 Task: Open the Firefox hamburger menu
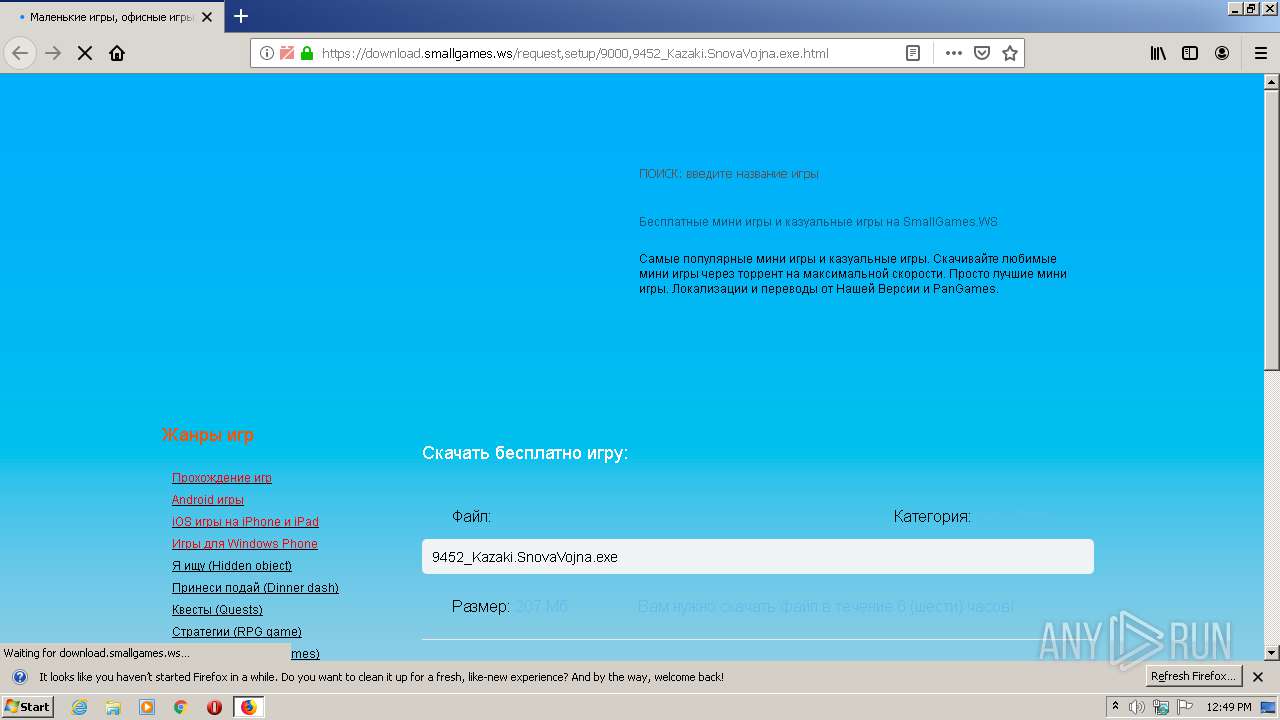point(1261,53)
